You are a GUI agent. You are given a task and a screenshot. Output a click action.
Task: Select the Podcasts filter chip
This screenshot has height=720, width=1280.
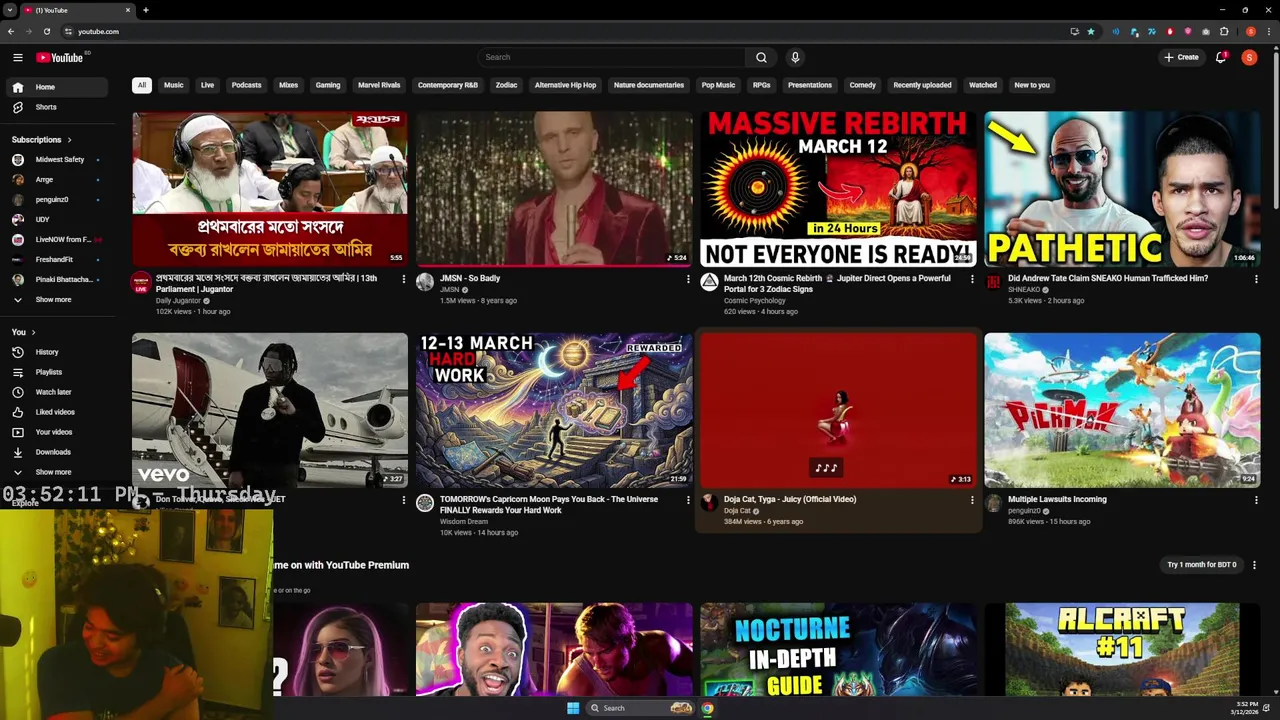(x=247, y=85)
